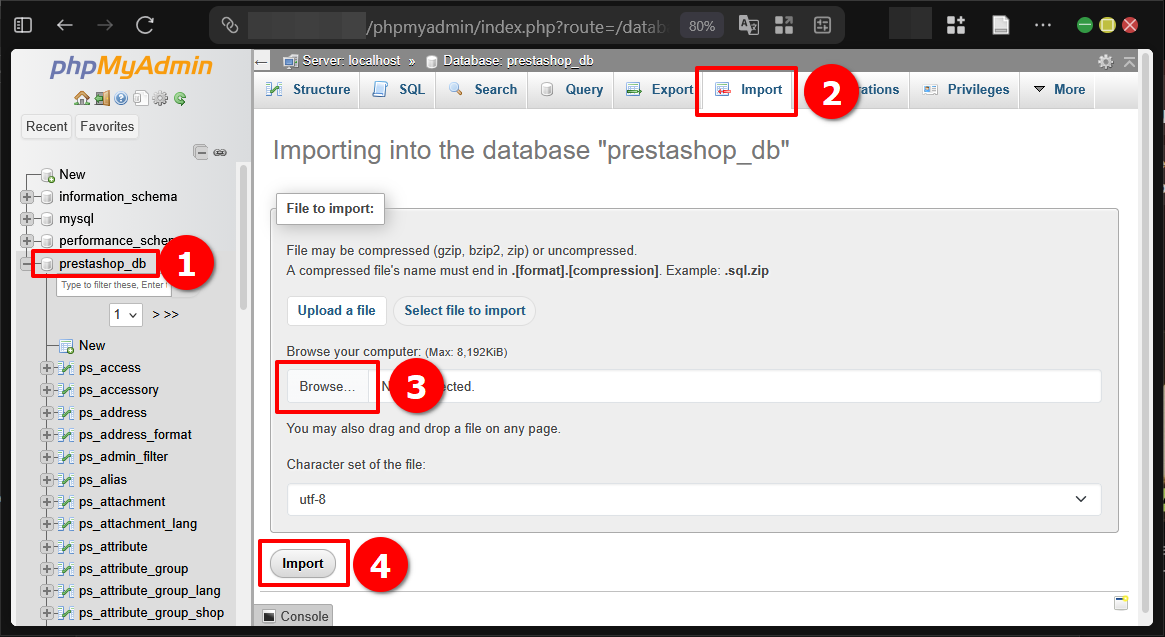Open the Search tab
Image resolution: width=1165 pixels, height=637 pixels.
pos(481,89)
